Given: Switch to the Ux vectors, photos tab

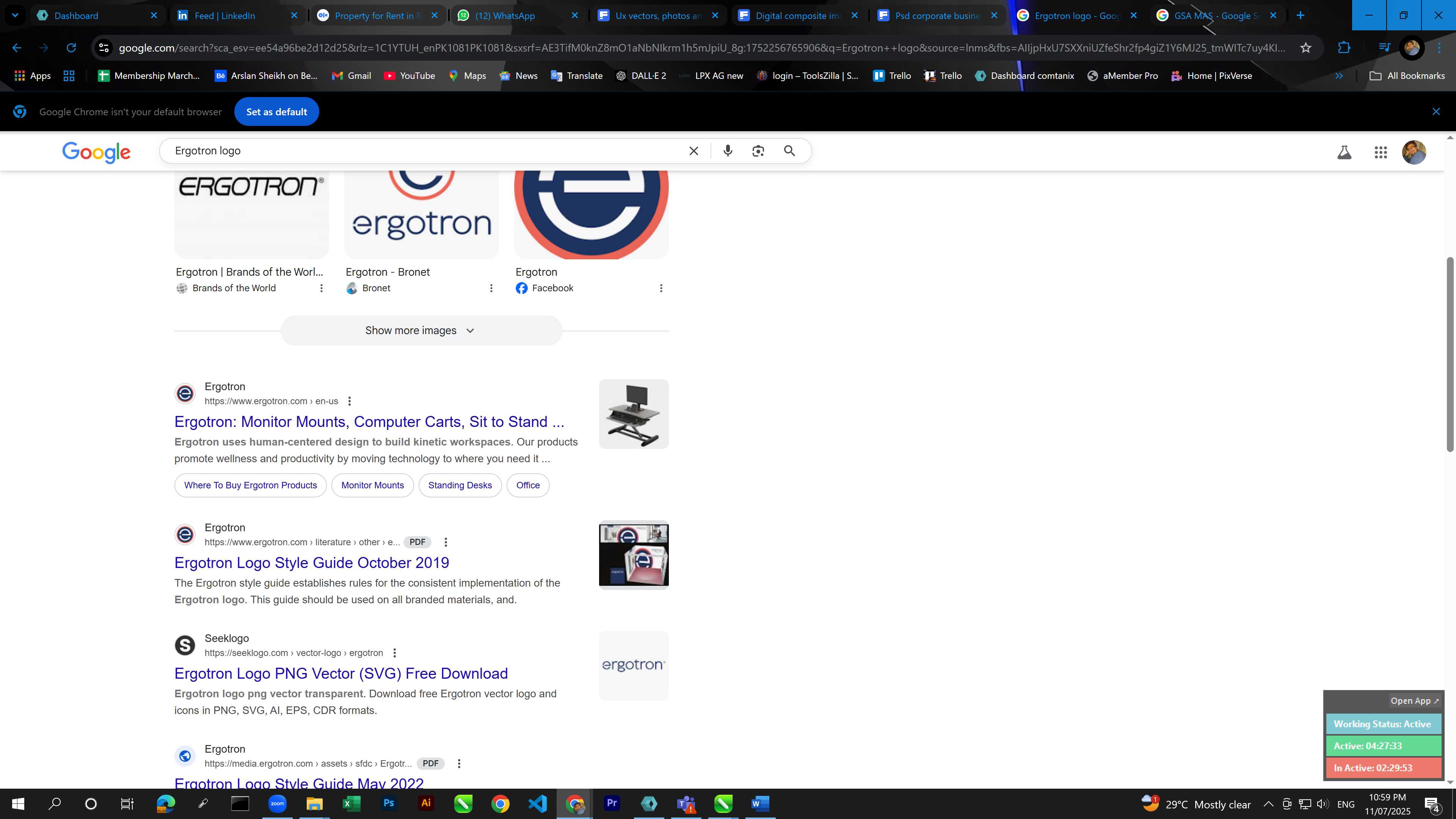Looking at the screenshot, I should point(658,16).
